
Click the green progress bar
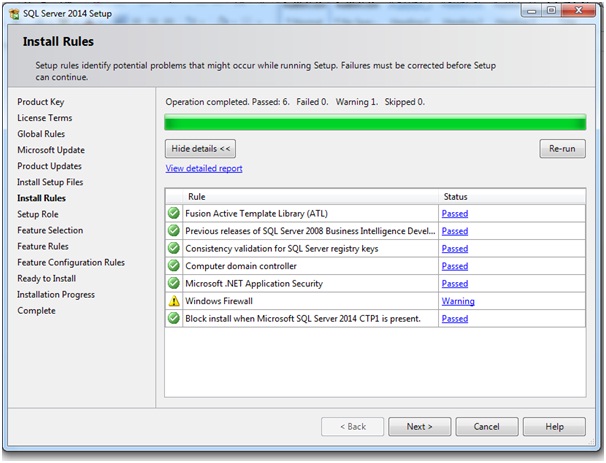[x=375, y=123]
